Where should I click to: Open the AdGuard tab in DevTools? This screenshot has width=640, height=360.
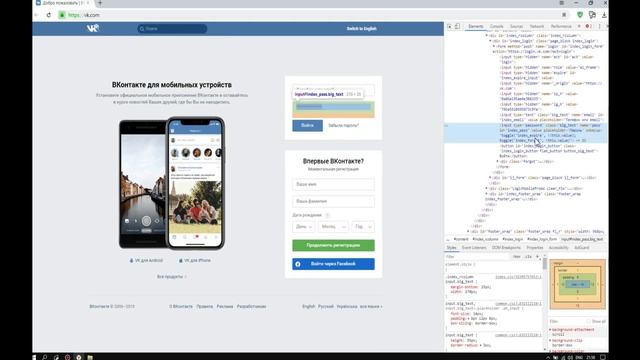coord(582,248)
